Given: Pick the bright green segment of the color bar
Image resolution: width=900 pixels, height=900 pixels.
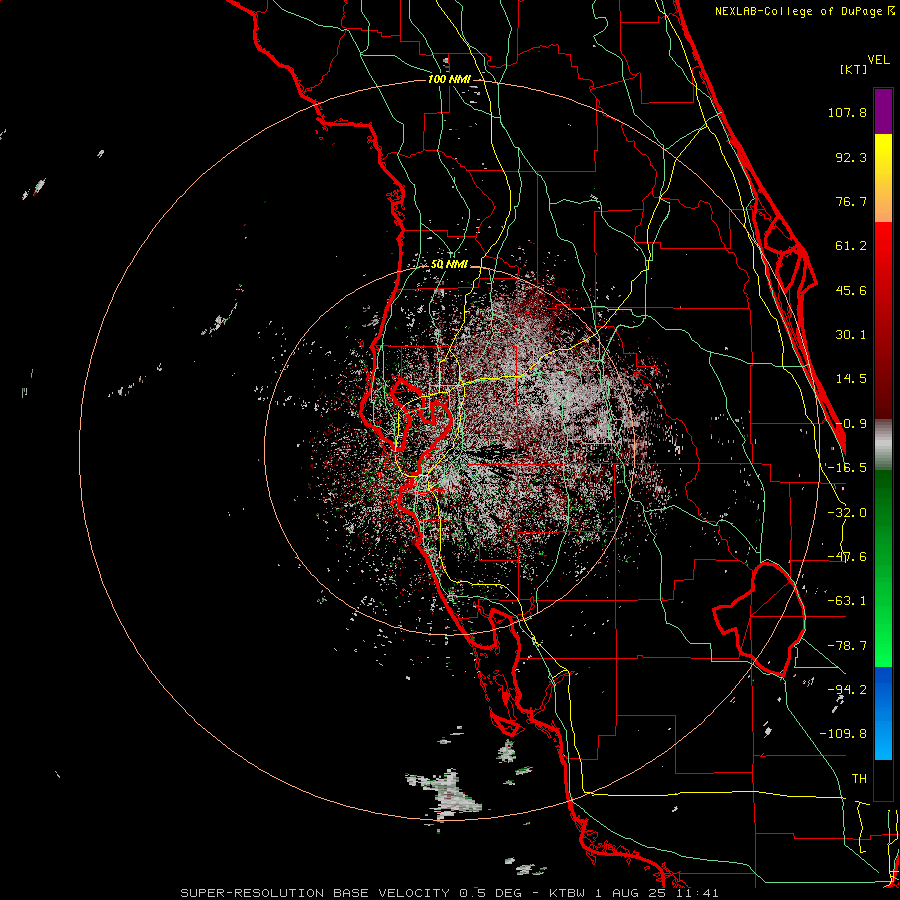Looking at the screenshot, I should tap(883, 568).
